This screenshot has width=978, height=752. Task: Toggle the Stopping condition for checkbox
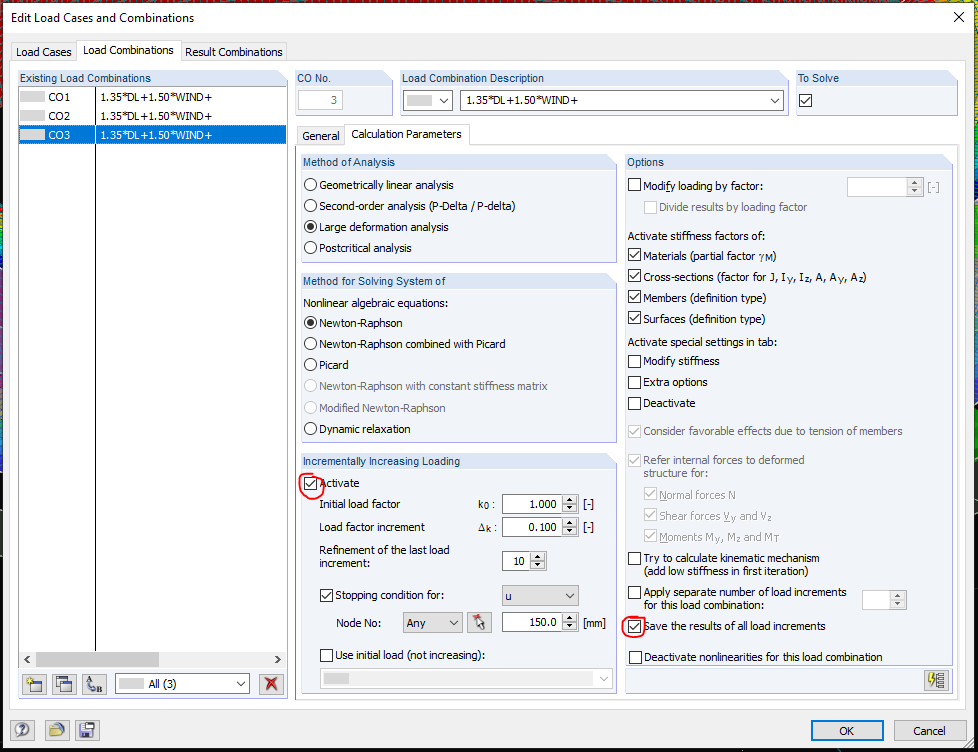[x=326, y=595]
